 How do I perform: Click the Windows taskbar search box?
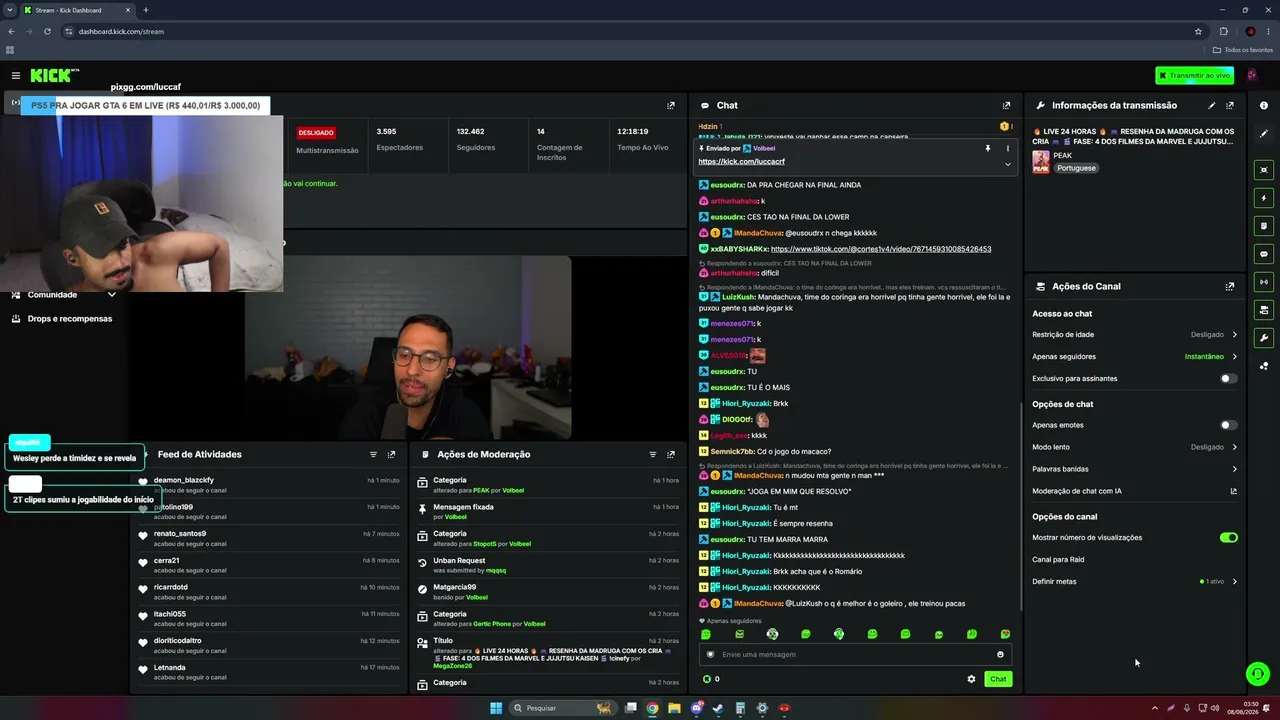point(564,708)
